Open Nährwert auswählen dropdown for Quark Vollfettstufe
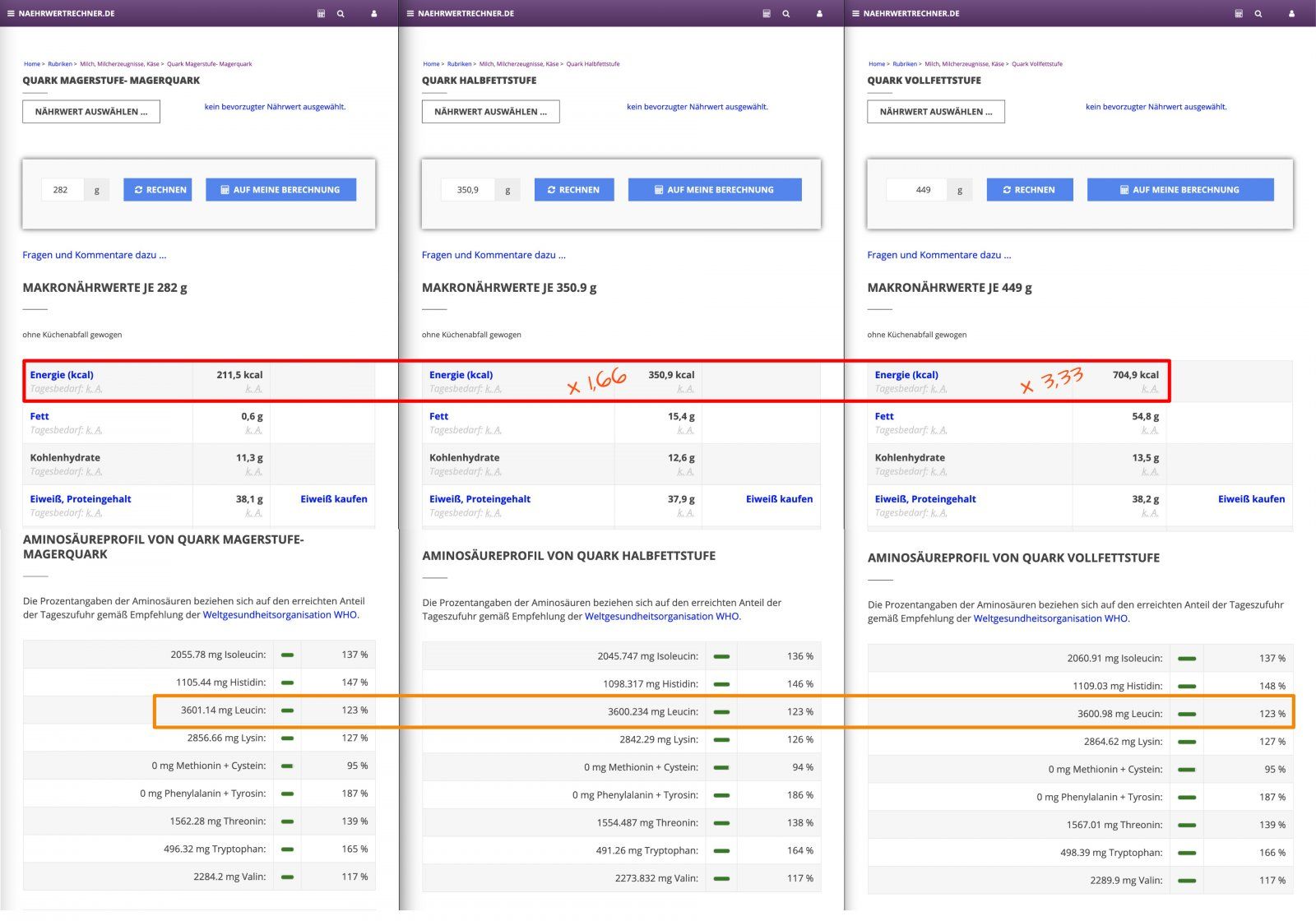The image size is (1316, 921). 935,112
